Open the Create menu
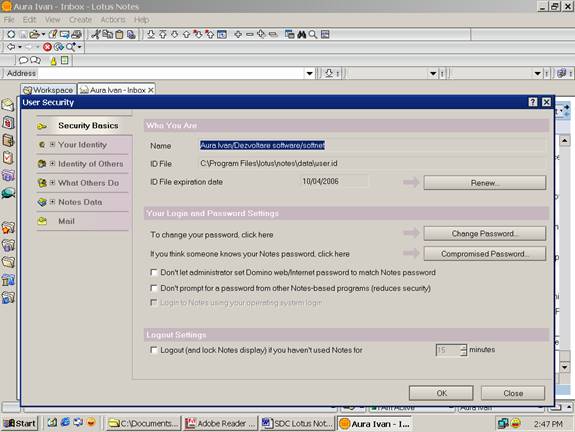The width and height of the screenshot is (575, 432). (x=80, y=19)
